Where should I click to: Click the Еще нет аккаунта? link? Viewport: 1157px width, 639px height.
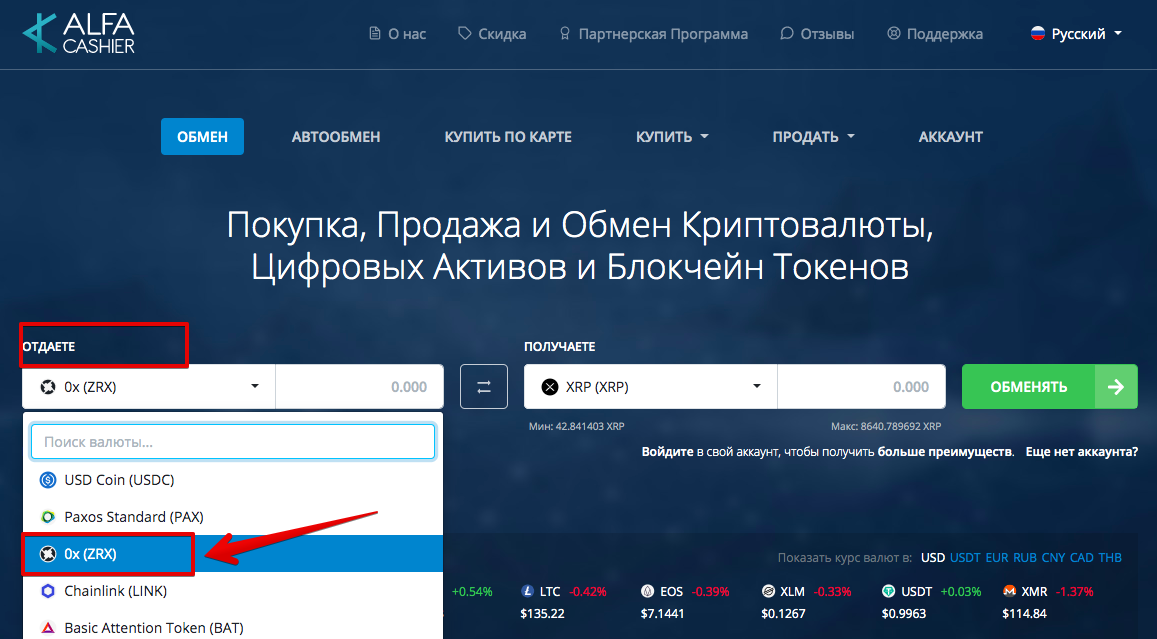tap(1082, 452)
